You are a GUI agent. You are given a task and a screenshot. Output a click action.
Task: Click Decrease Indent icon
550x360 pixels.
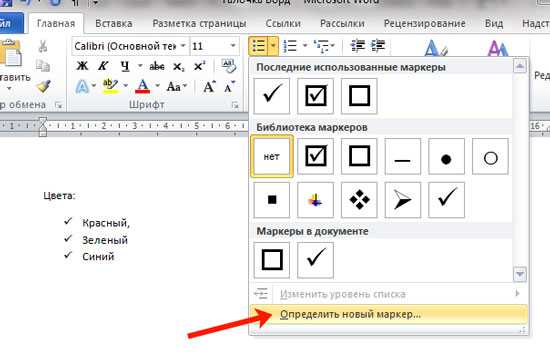[358, 46]
